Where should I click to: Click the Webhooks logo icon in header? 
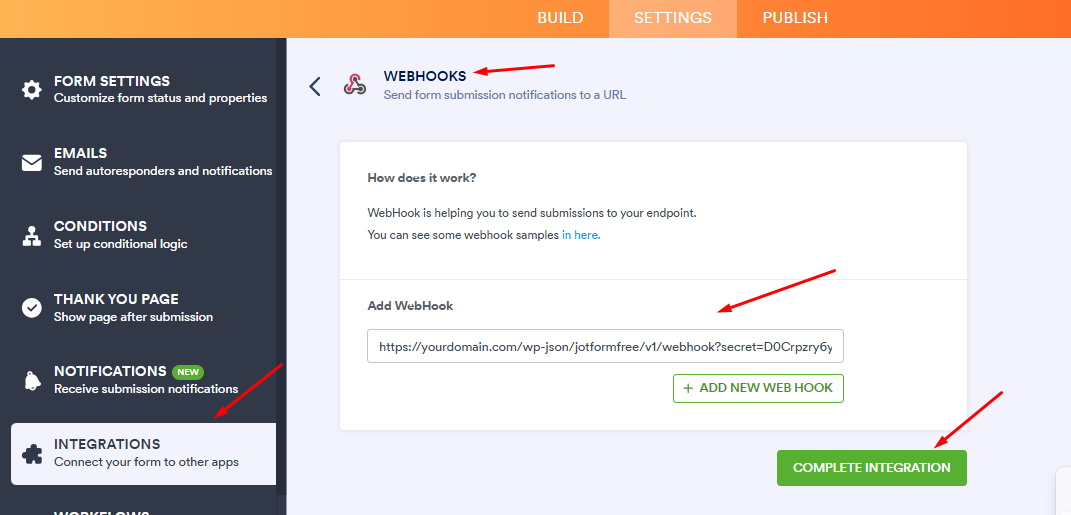[354, 85]
